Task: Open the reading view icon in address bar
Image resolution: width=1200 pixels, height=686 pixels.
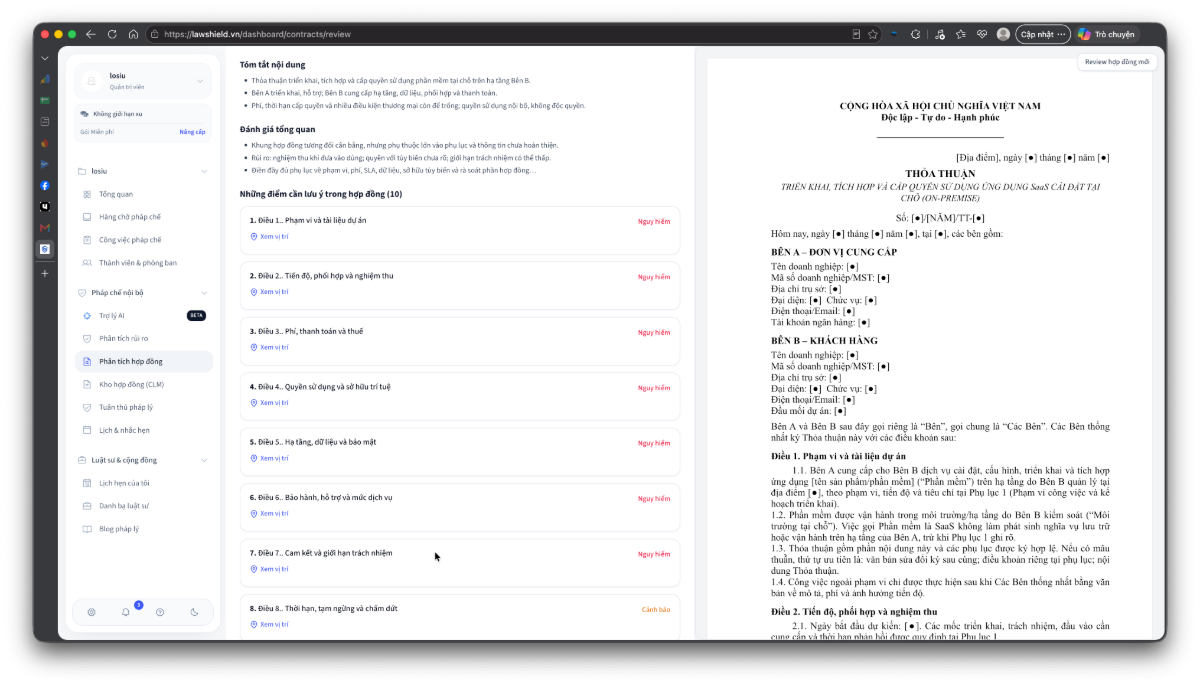Action: coord(855,34)
